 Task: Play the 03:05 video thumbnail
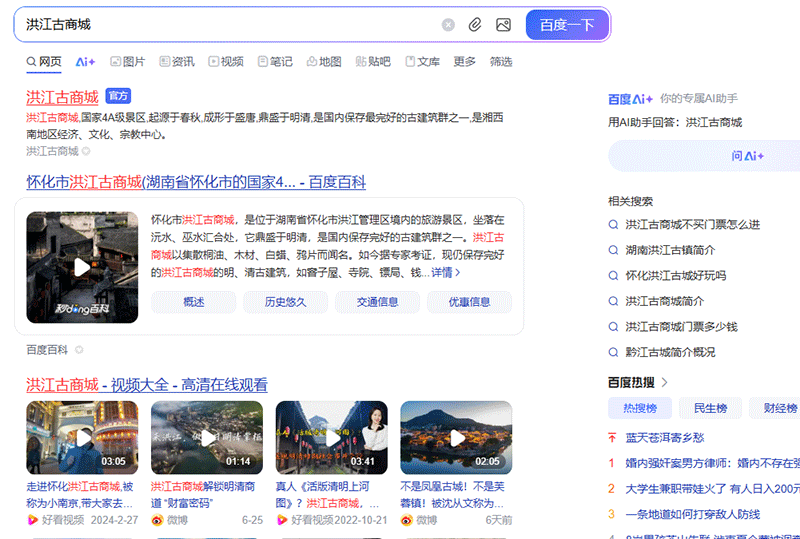coord(82,437)
